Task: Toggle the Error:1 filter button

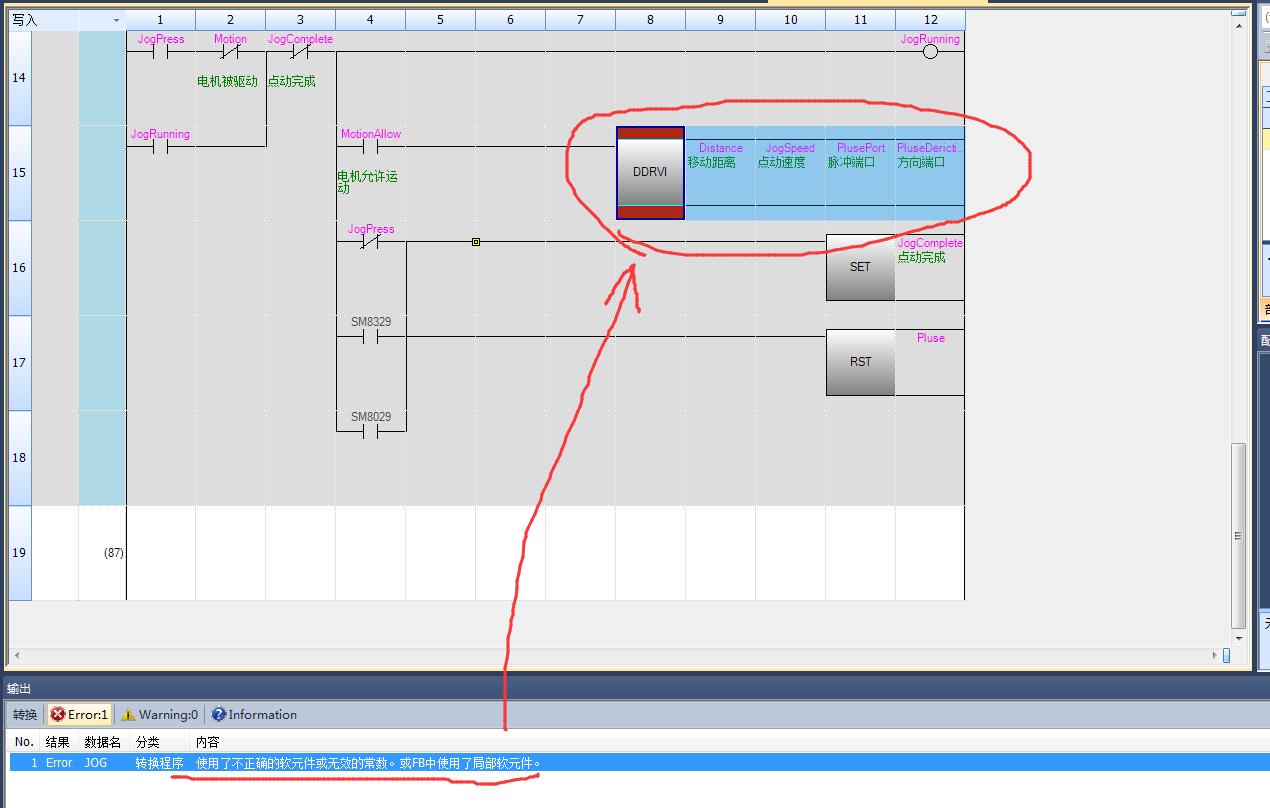Action: click(x=79, y=715)
